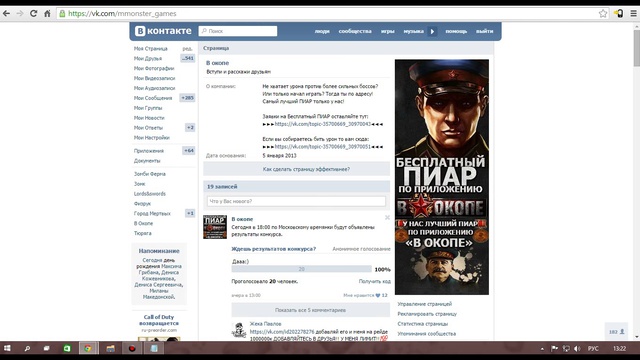Screen dimensions: 640x360
Task: Open Windows Start button
Action: point(7,348)
